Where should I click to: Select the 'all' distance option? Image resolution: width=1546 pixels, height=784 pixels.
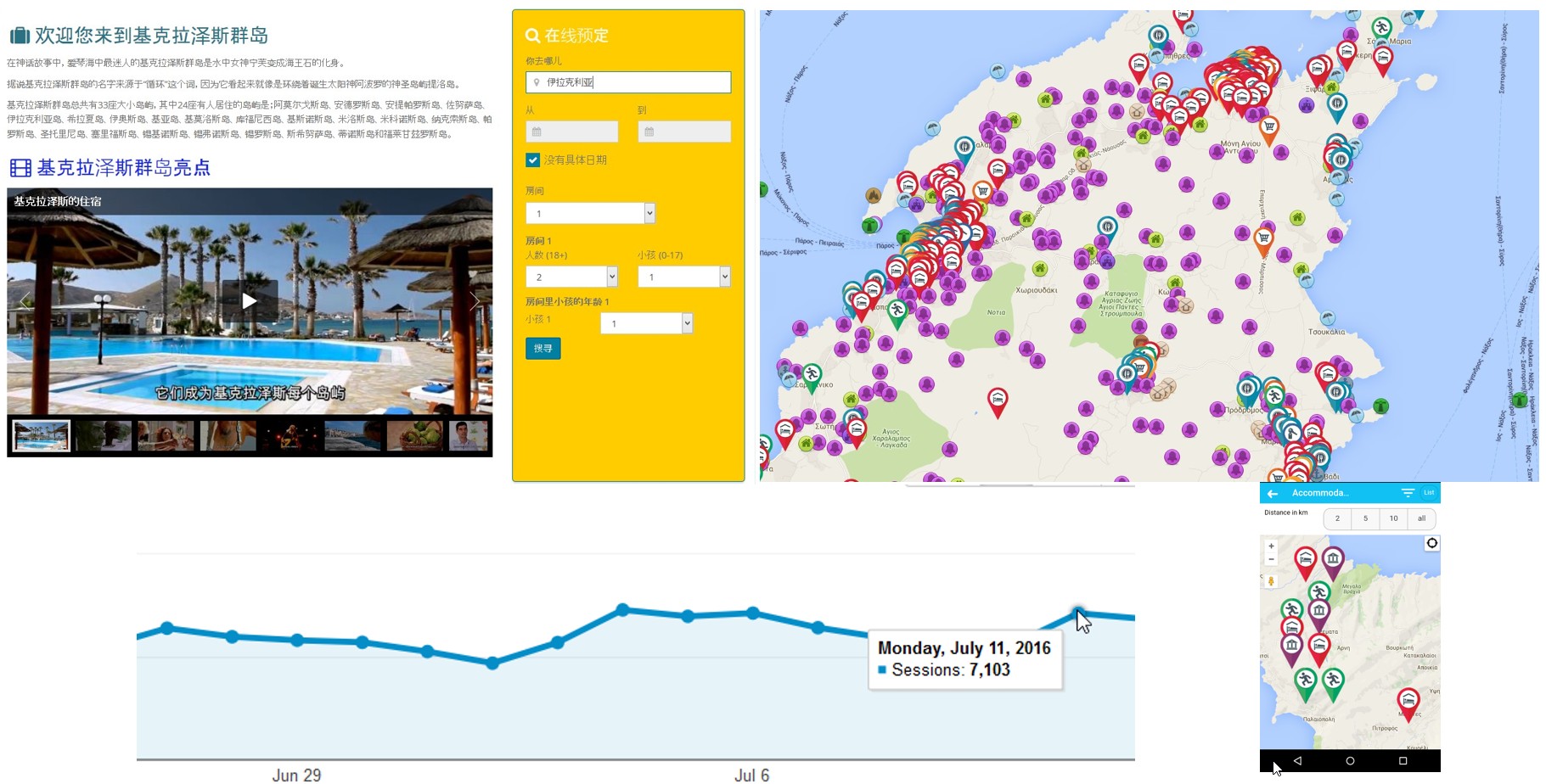click(x=1421, y=518)
